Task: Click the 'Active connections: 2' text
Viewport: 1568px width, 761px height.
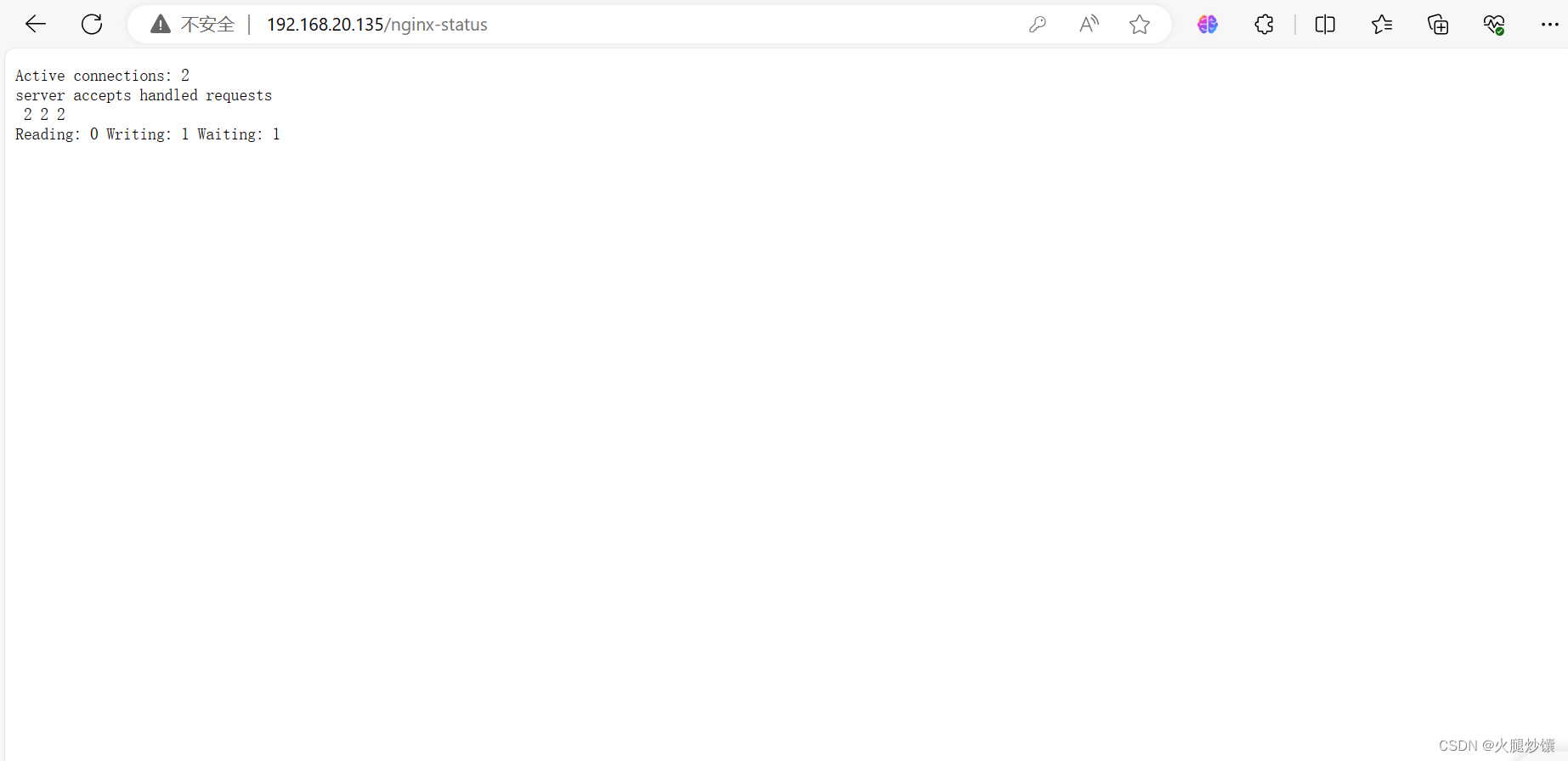Action: [x=102, y=76]
